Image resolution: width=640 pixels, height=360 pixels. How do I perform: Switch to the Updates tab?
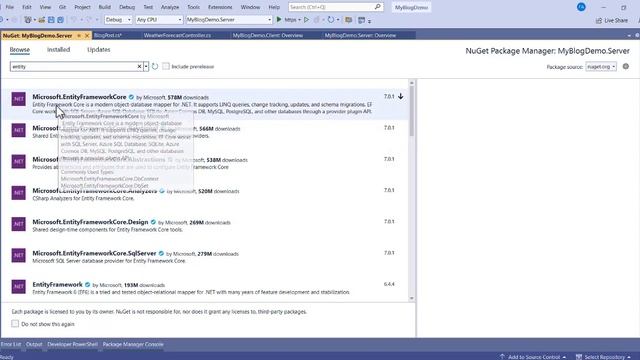99,49
